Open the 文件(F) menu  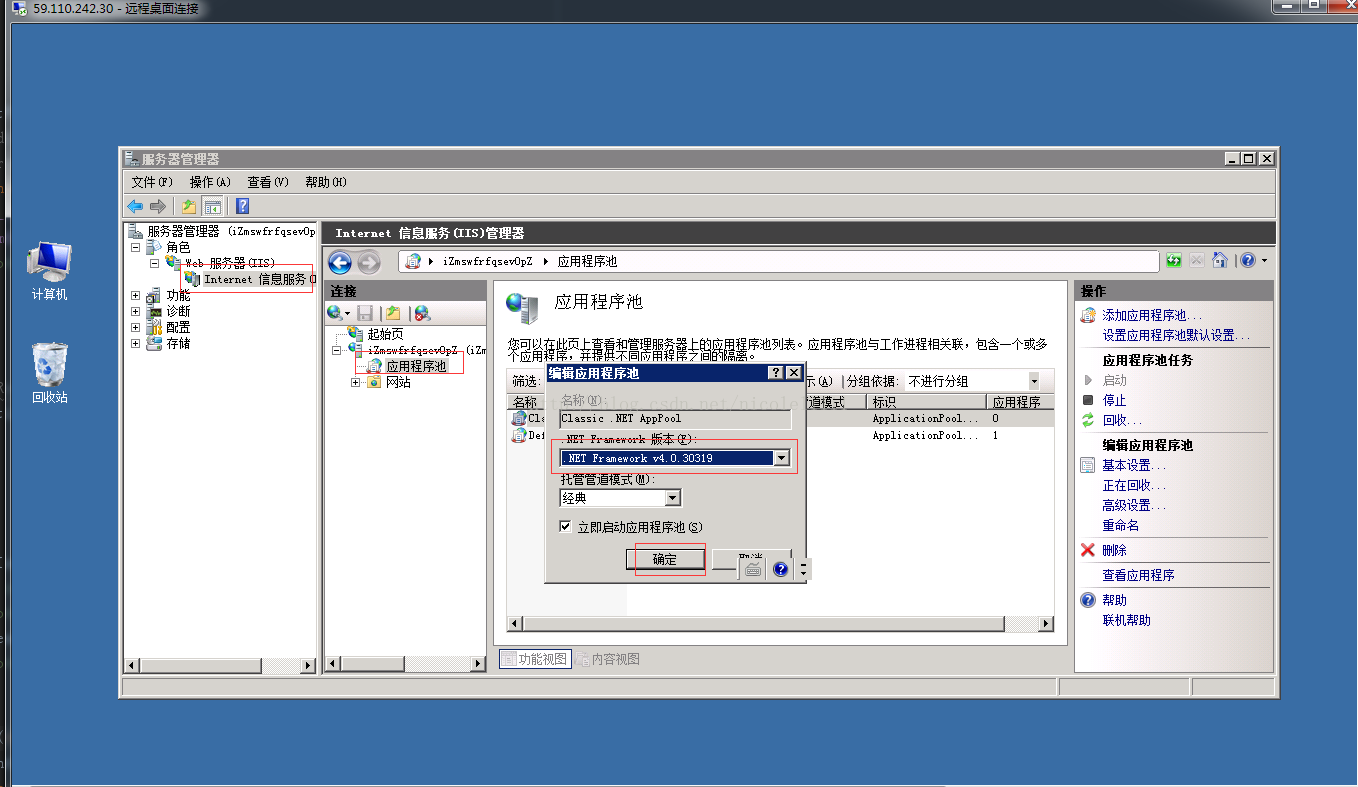pos(152,182)
